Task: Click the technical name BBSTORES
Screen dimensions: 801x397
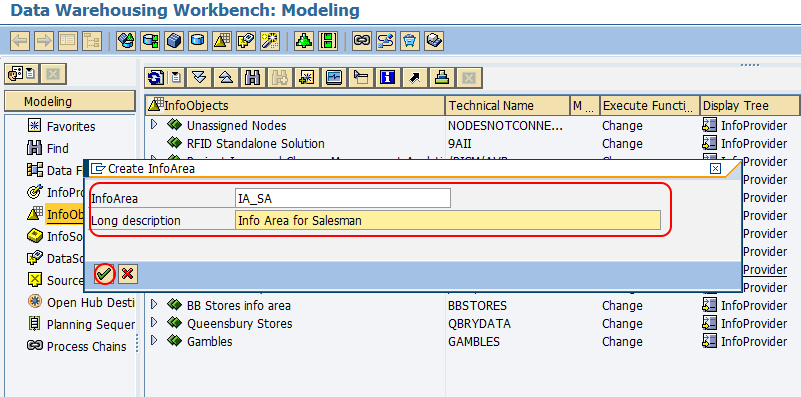Action: click(477, 306)
